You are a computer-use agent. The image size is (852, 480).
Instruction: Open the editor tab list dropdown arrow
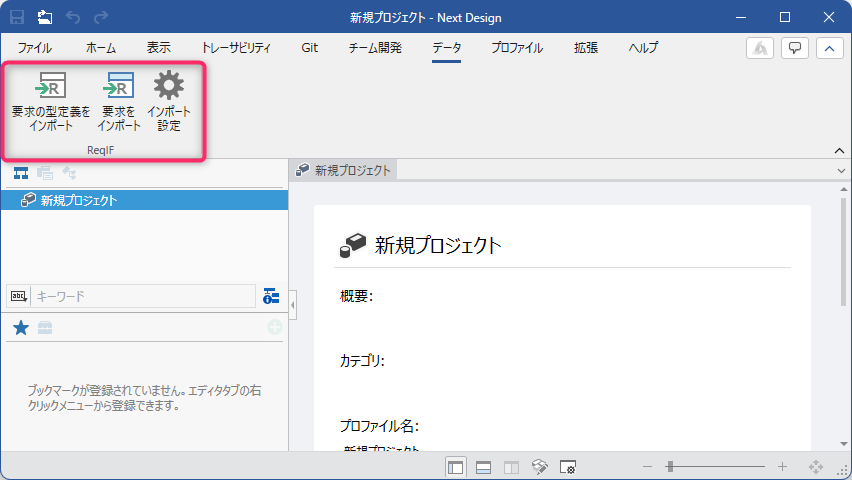click(842, 171)
